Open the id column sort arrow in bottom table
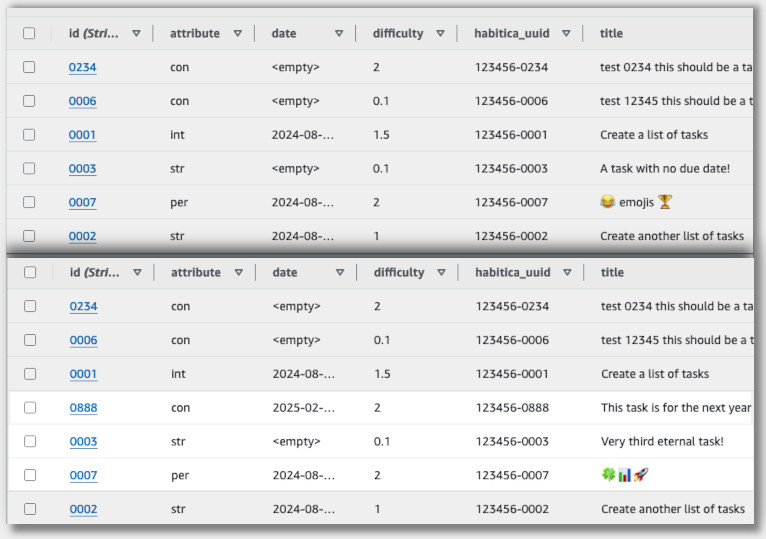766x539 pixels. click(137, 272)
